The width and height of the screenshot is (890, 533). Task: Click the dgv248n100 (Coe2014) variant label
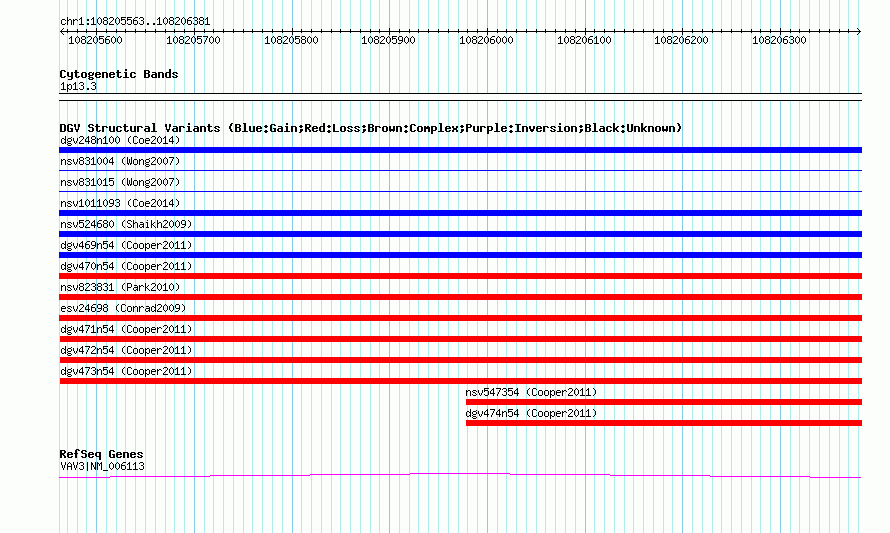120,140
